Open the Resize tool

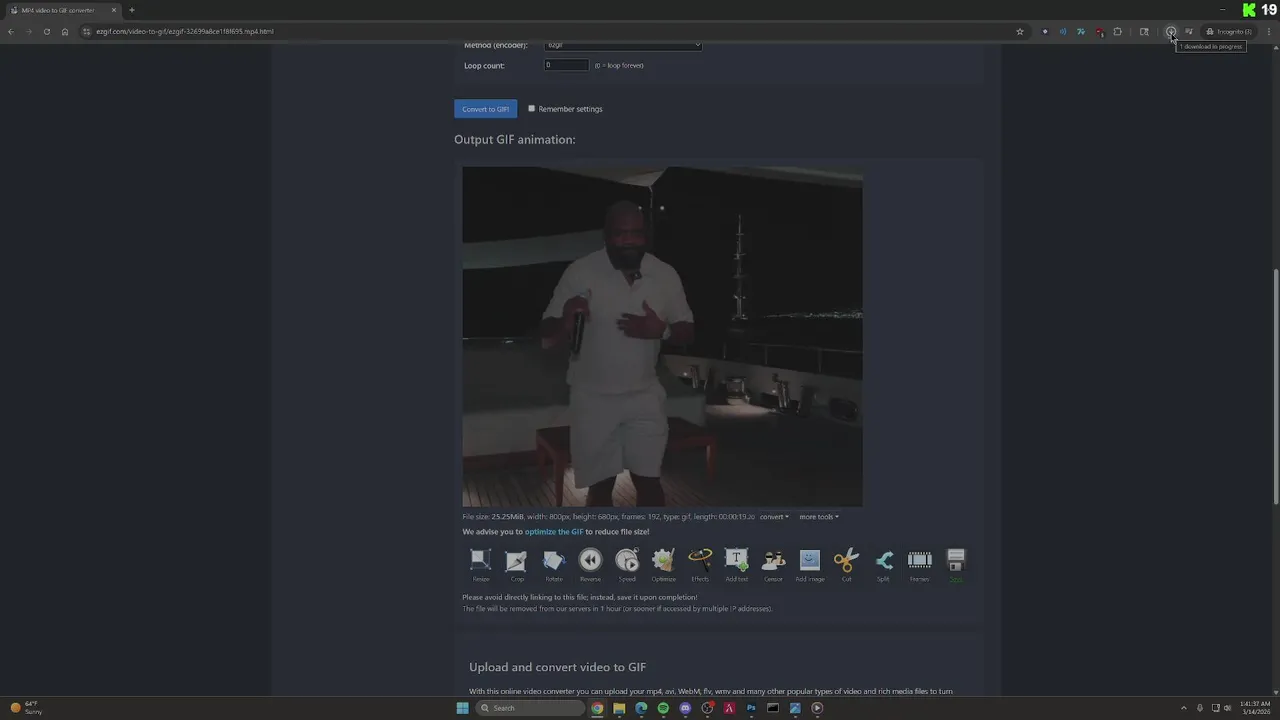[481, 565]
